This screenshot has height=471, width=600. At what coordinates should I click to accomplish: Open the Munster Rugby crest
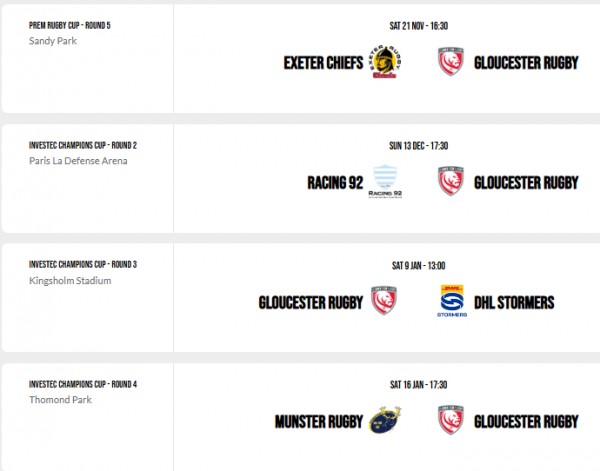(x=385, y=420)
